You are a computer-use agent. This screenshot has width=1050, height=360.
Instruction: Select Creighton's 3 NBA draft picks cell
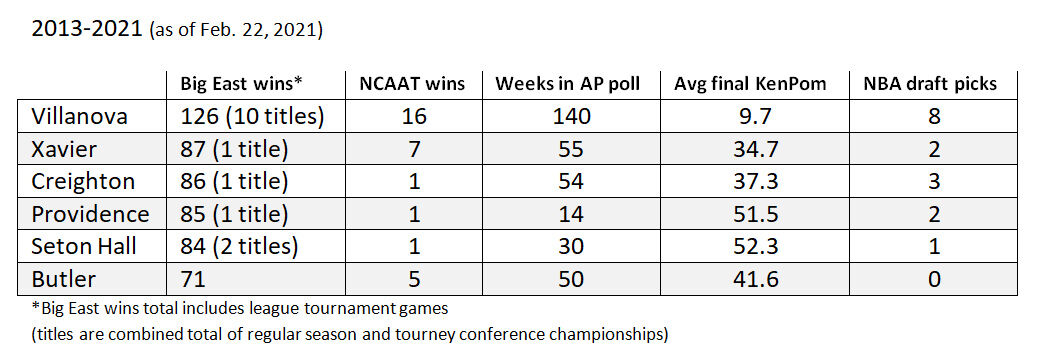click(x=933, y=181)
